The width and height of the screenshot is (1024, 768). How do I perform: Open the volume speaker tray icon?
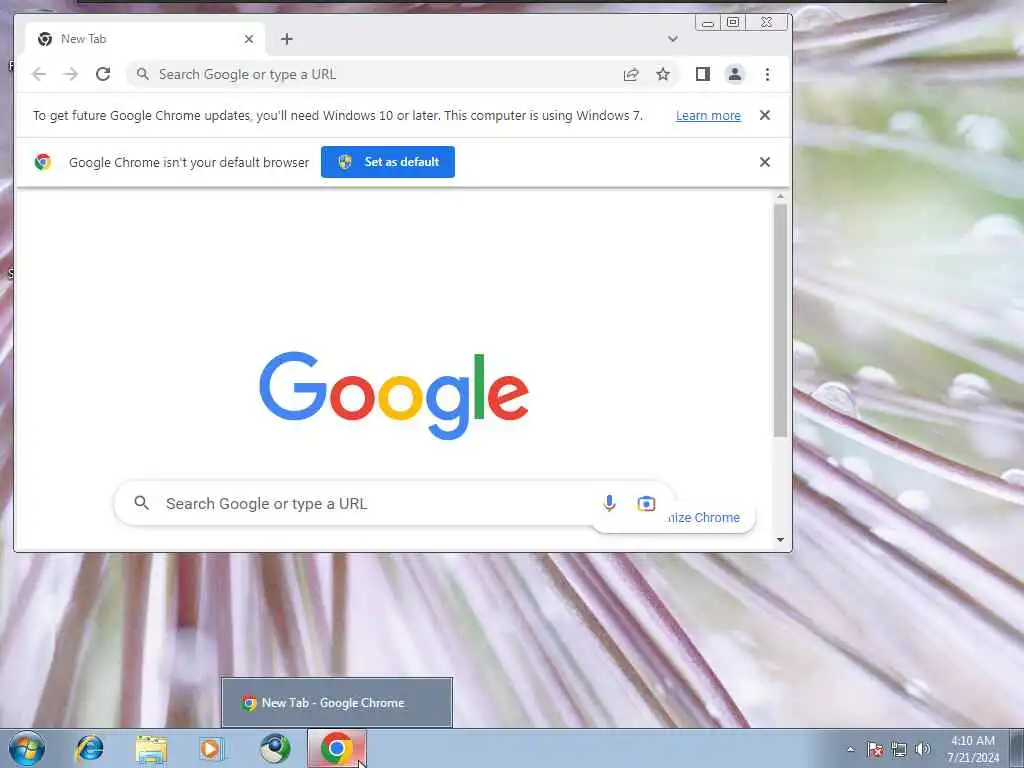[x=923, y=749]
